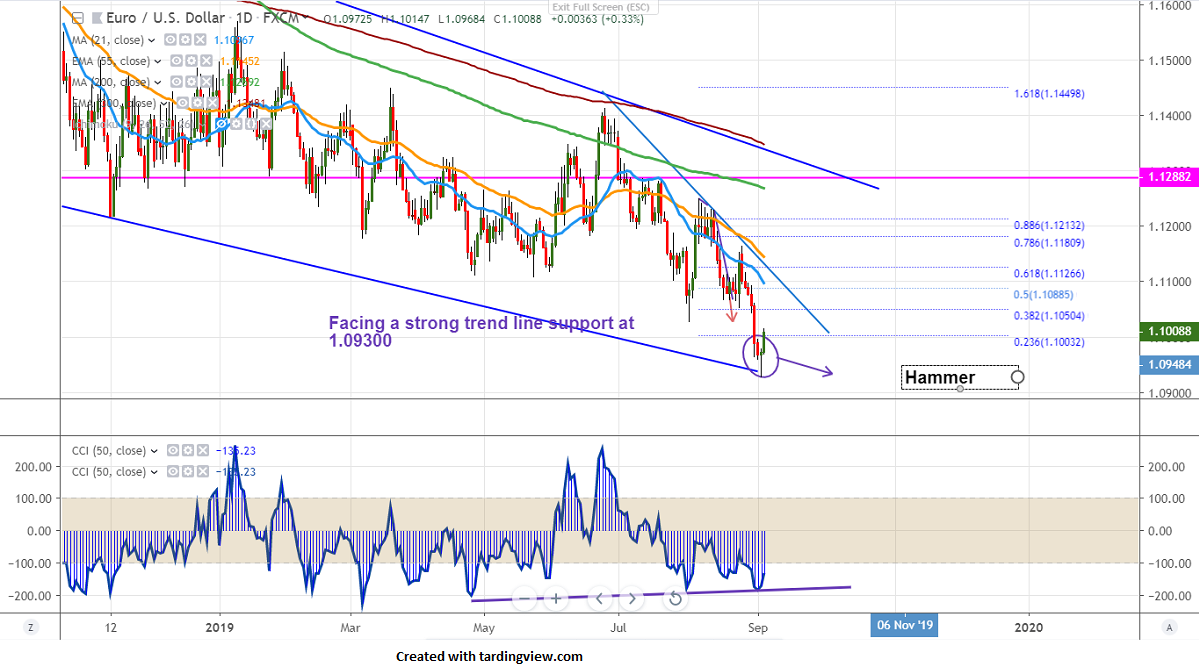
Task: Remove the EMA (300, close) indicator
Action: pyautogui.click(x=212, y=102)
